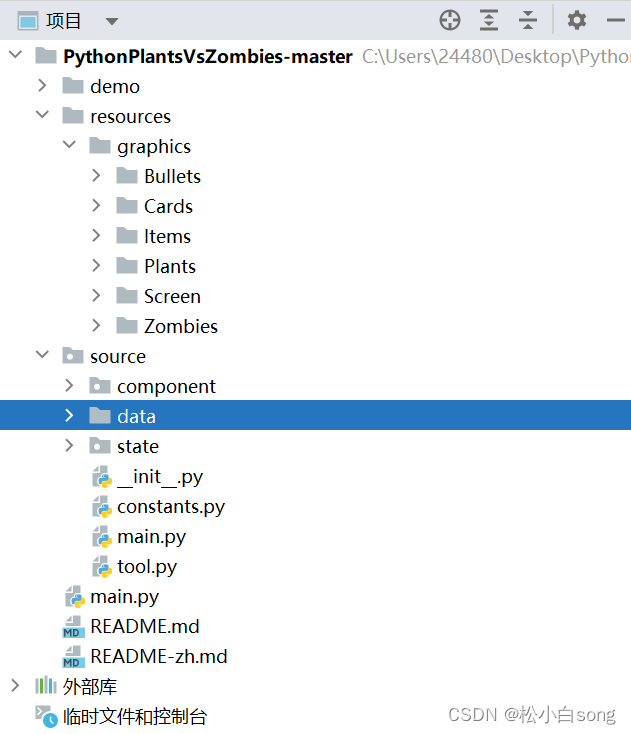The width and height of the screenshot is (631, 734).
Task: Collapse the resources folder chevron
Action: [42, 115]
